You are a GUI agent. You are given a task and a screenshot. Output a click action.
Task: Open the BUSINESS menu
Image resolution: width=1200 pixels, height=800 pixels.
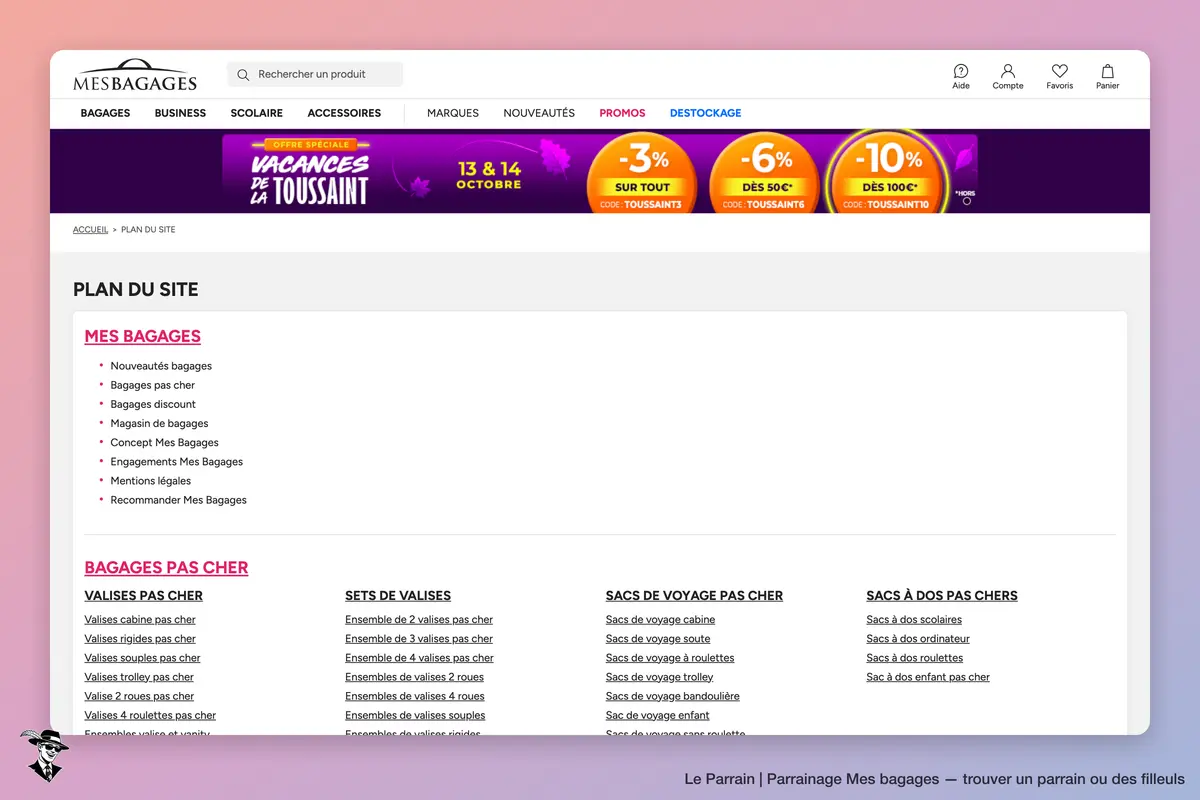180,113
